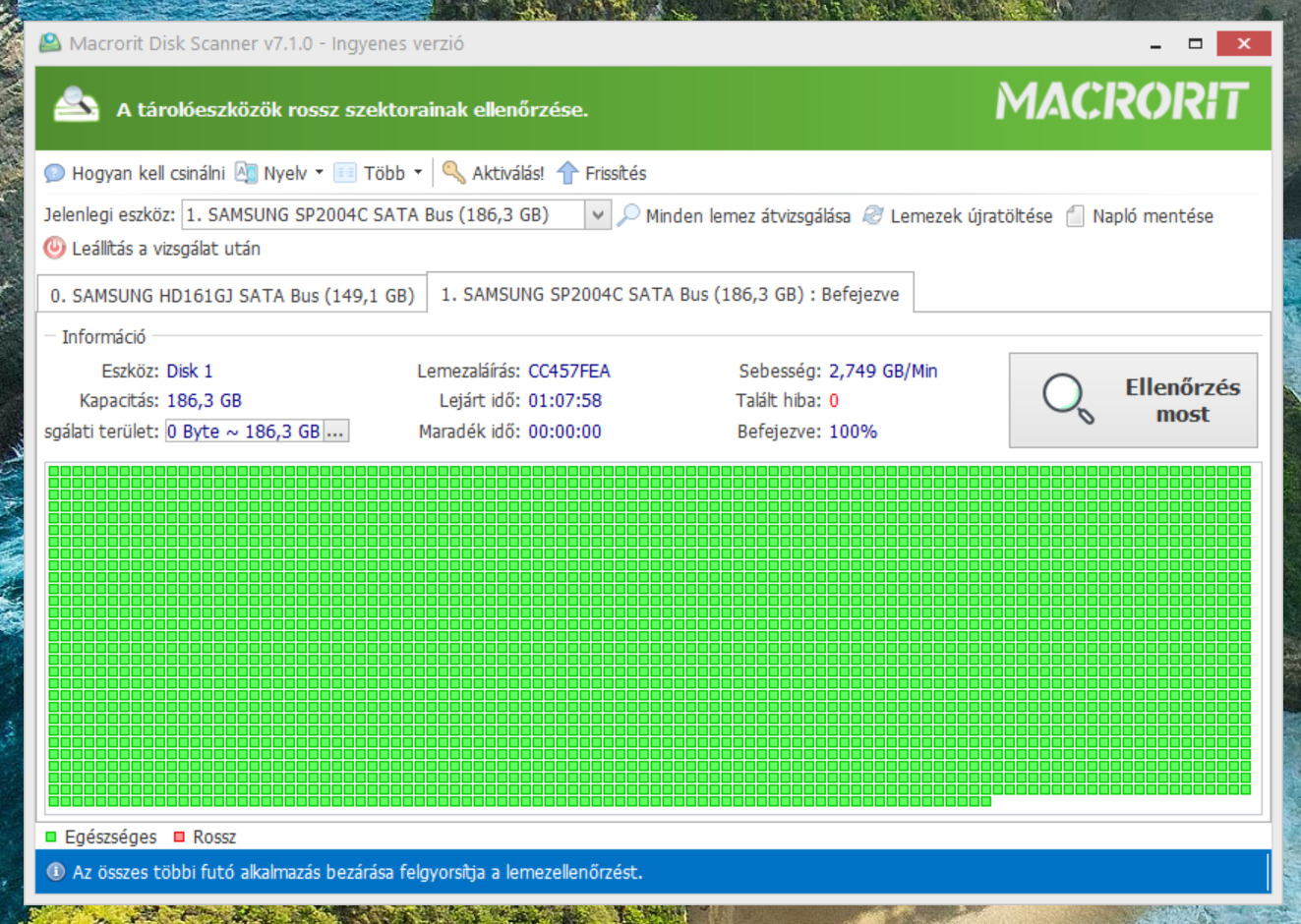
Task: Close the Macrorit Disk Scanner window
Action: pos(1243,43)
